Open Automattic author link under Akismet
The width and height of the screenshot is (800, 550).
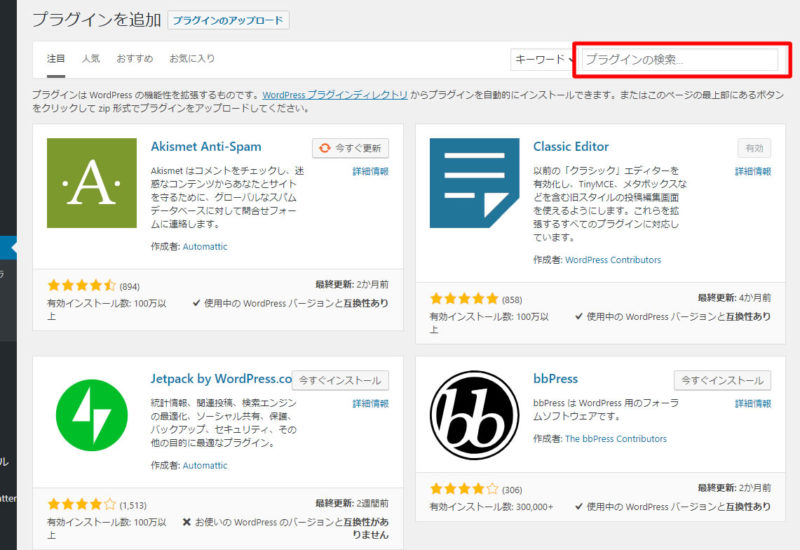click(x=205, y=246)
